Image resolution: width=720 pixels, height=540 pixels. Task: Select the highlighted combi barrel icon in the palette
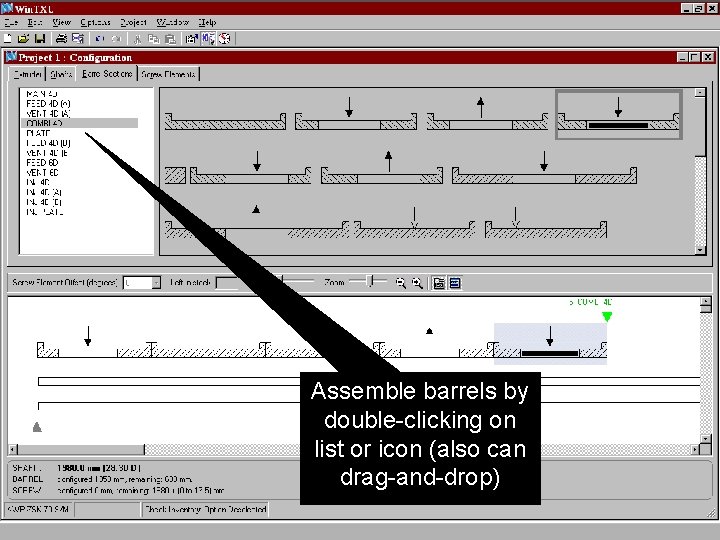tap(619, 114)
